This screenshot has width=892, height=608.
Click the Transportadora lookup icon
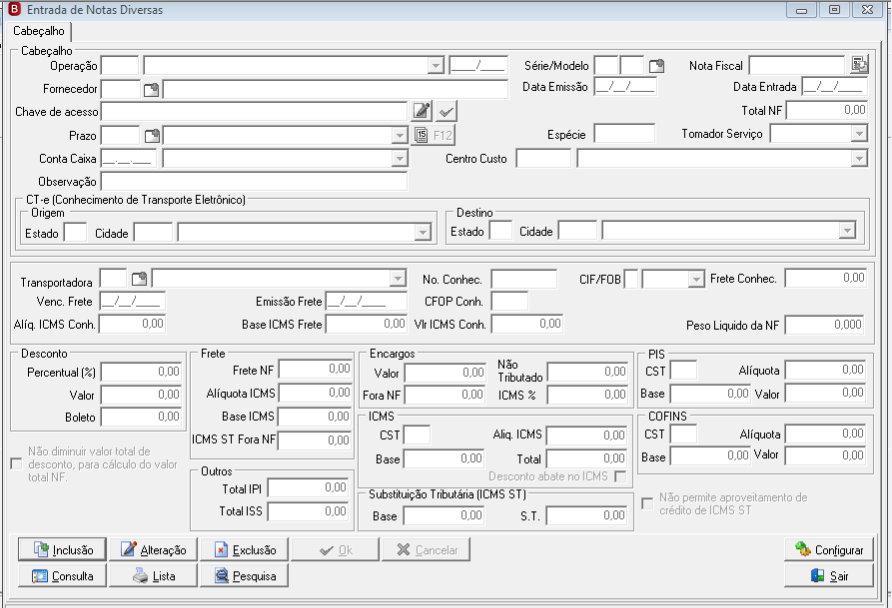coord(139,279)
